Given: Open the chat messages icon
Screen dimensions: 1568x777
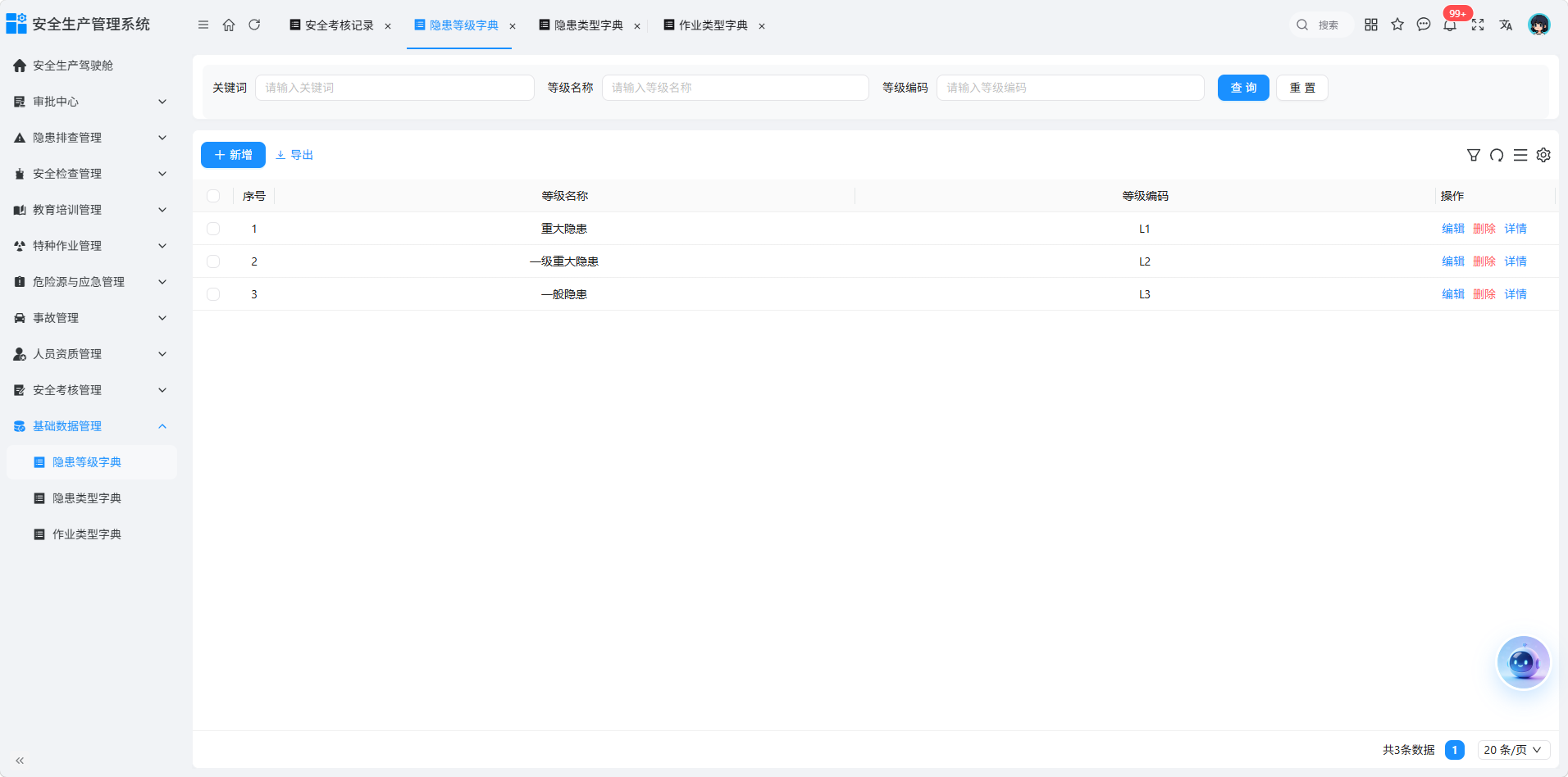Looking at the screenshot, I should coord(1424,25).
